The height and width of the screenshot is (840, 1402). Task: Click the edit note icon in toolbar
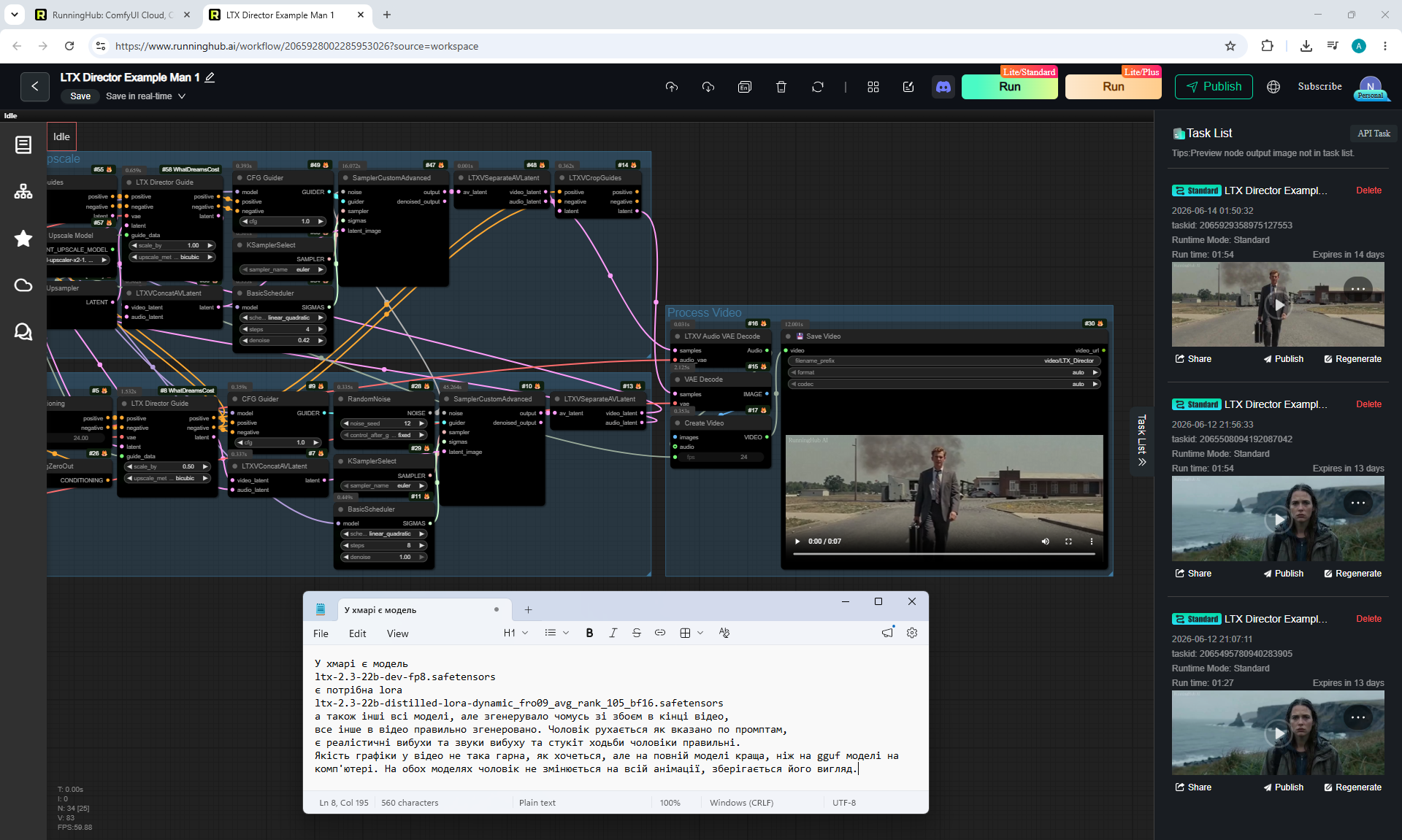(908, 87)
